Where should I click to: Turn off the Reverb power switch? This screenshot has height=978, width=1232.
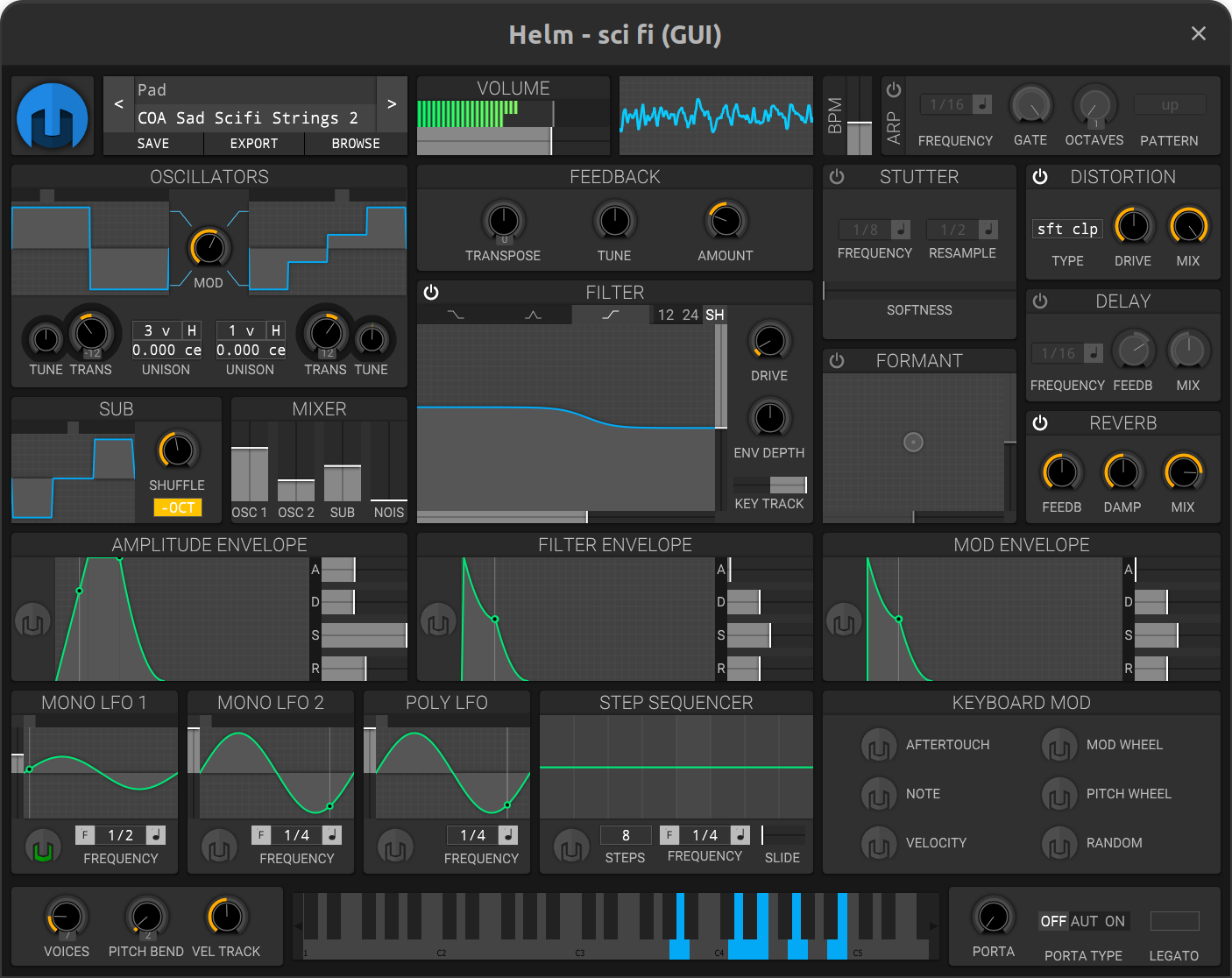click(x=1040, y=423)
